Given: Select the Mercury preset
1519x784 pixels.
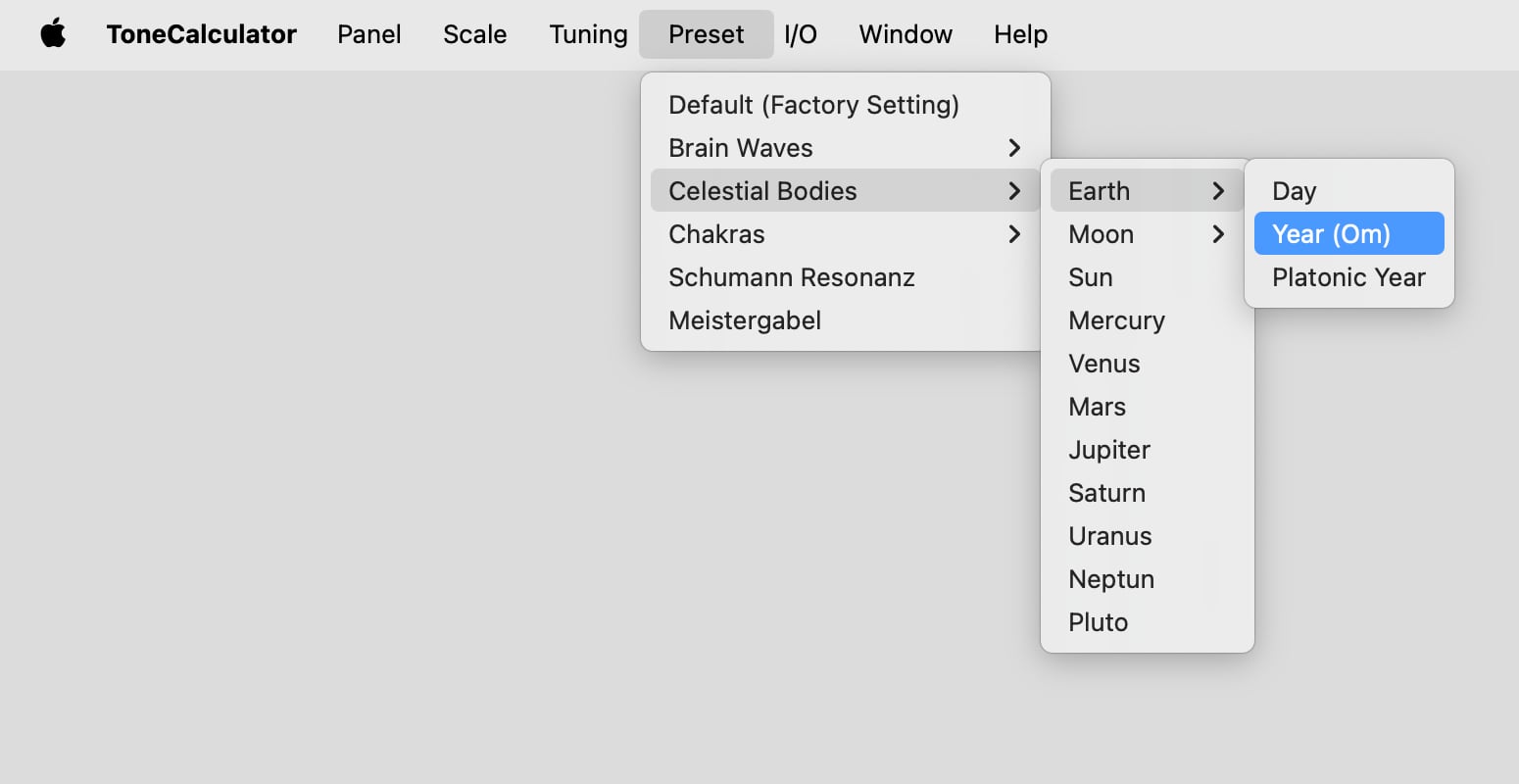Looking at the screenshot, I should (x=1116, y=320).
